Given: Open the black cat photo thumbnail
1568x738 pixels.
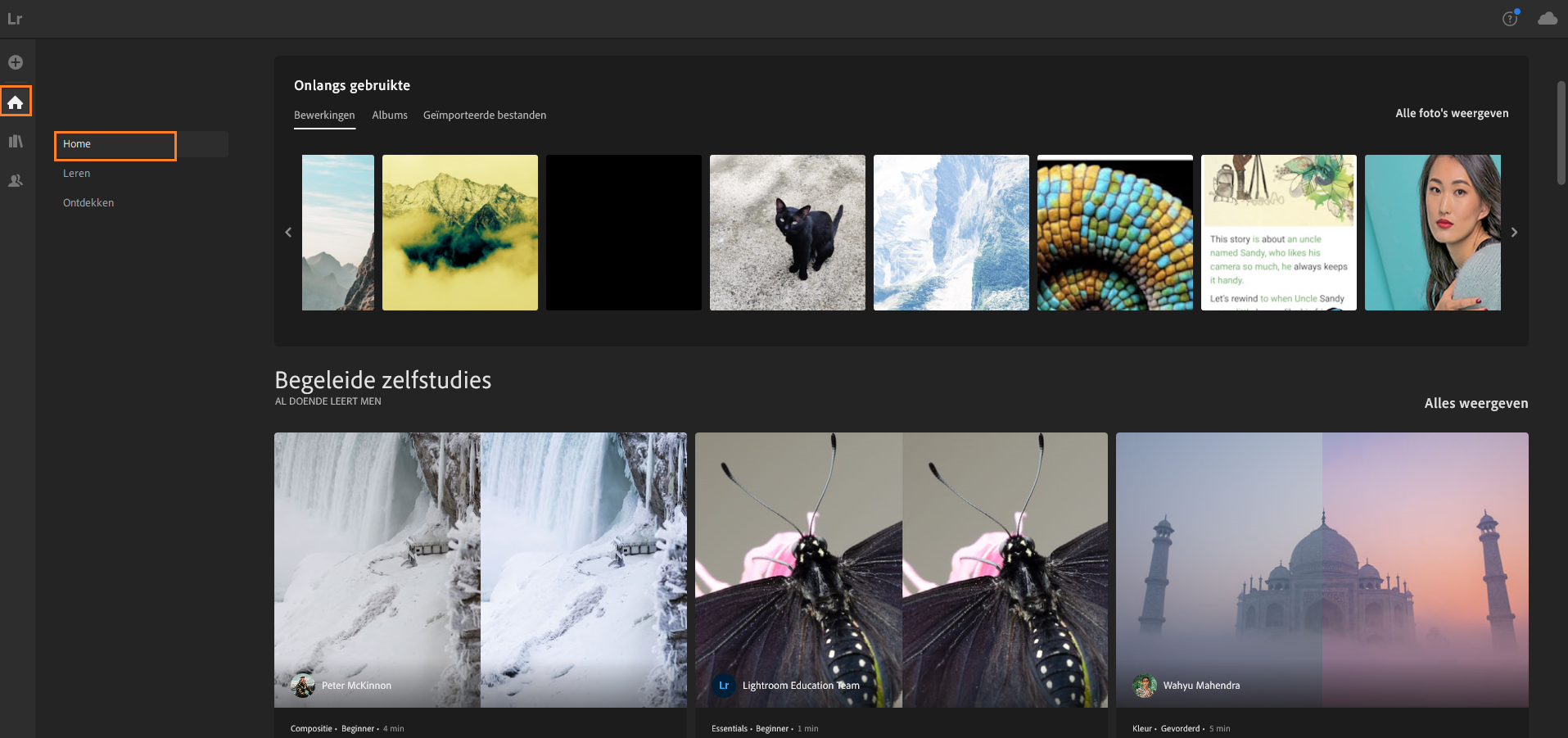Looking at the screenshot, I should (787, 233).
